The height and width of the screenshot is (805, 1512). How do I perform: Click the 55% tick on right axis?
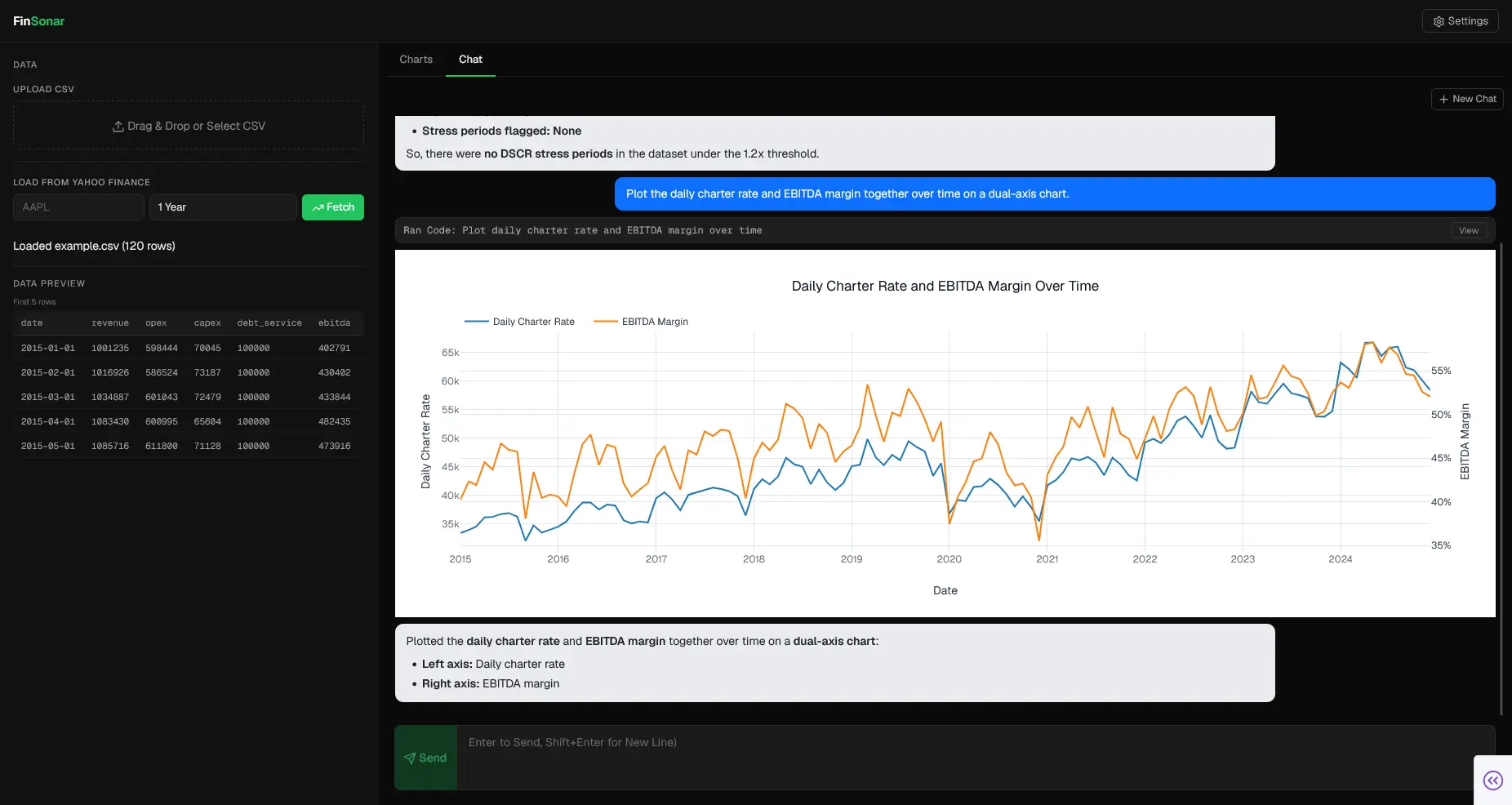click(x=1441, y=371)
